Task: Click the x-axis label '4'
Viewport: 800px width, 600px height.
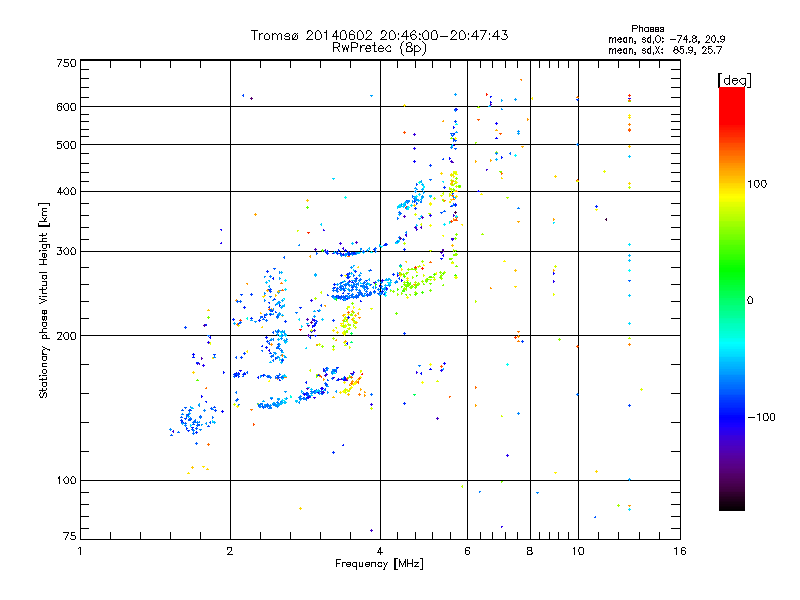Action: pyautogui.click(x=380, y=551)
